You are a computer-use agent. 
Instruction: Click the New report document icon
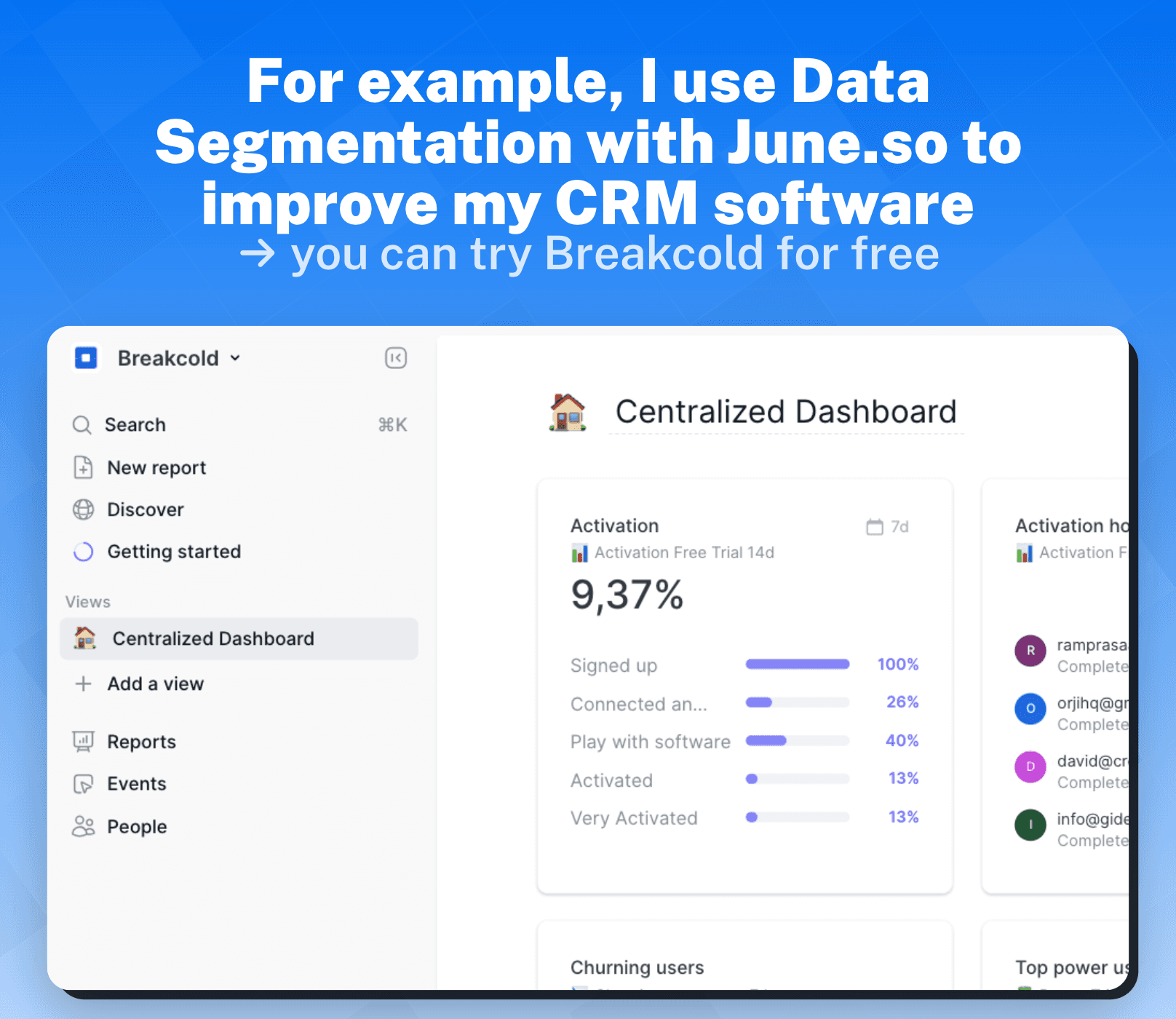click(84, 467)
